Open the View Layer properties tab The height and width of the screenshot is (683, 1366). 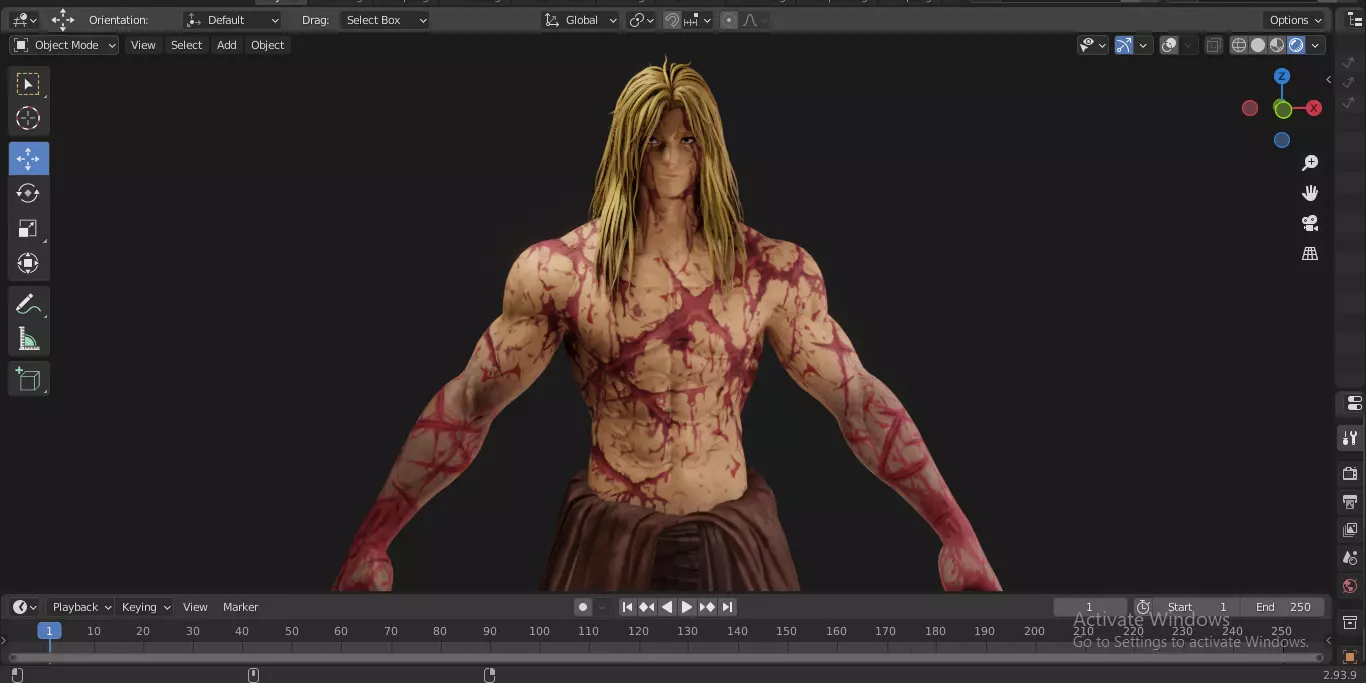click(x=1350, y=529)
